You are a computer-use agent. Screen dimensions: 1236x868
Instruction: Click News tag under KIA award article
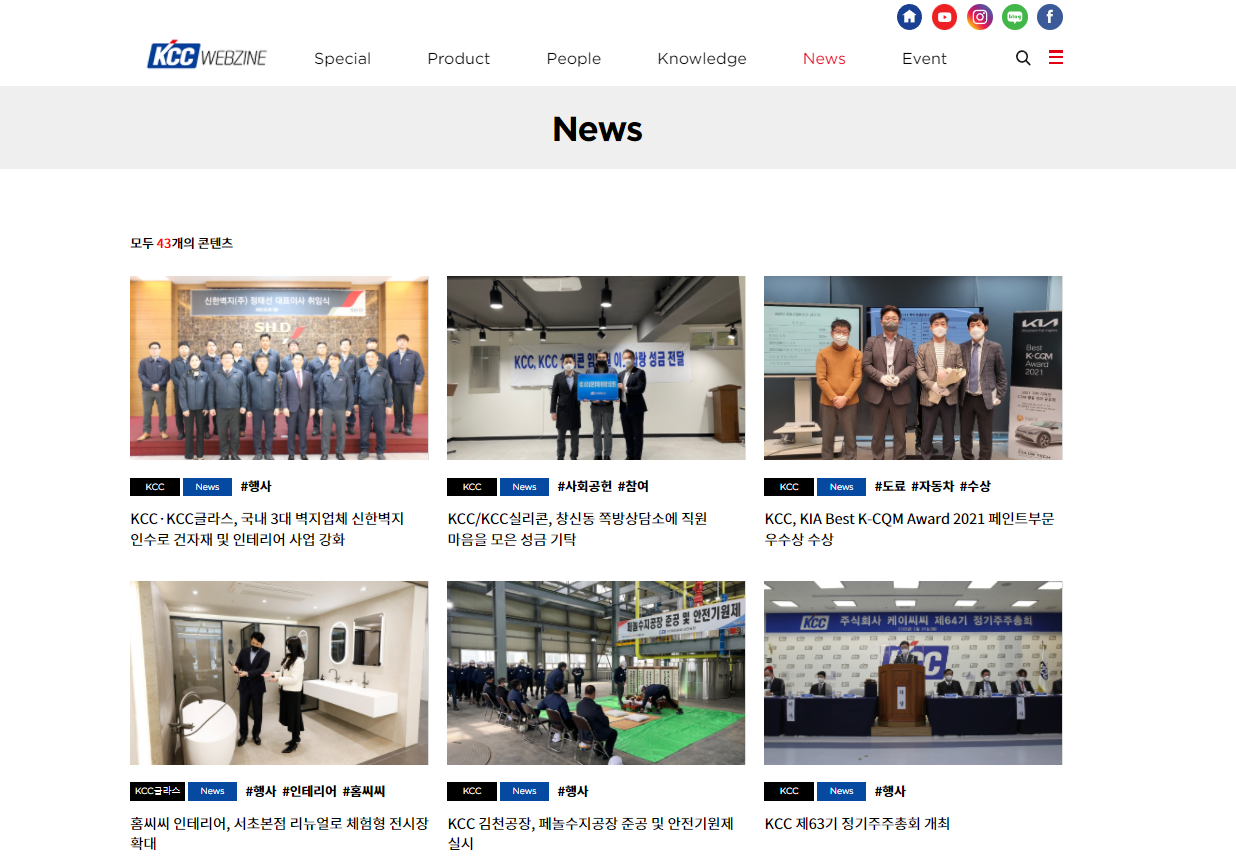(x=841, y=487)
